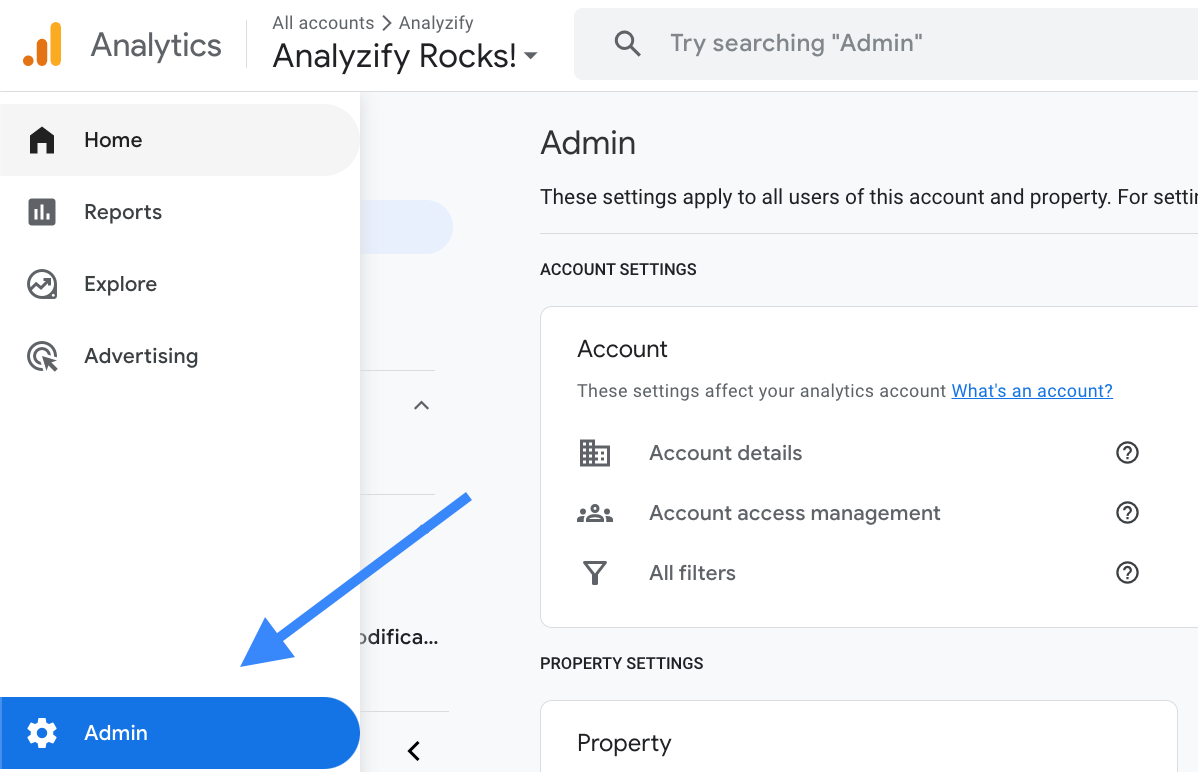
Task: Click the PROPERTY SETTINGS section label
Action: click(x=621, y=663)
